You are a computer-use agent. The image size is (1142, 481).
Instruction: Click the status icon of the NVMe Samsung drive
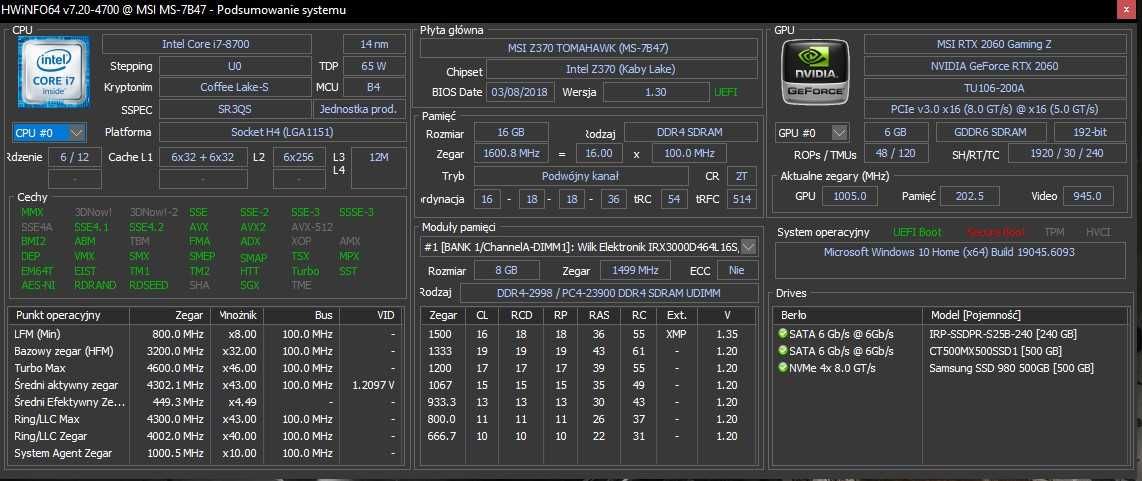coord(783,368)
